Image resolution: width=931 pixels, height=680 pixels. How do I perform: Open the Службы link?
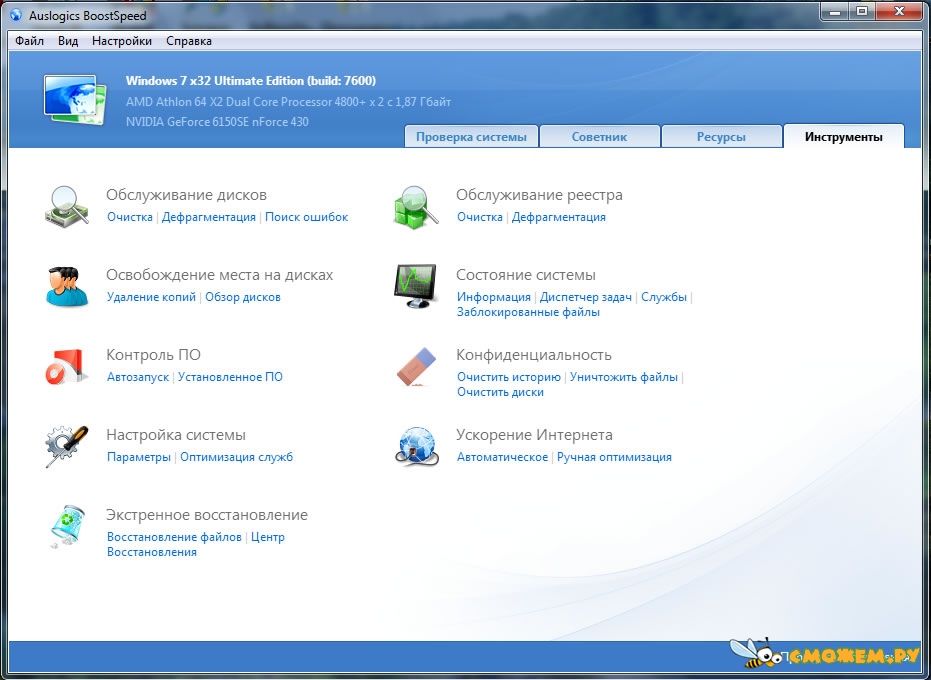664,297
